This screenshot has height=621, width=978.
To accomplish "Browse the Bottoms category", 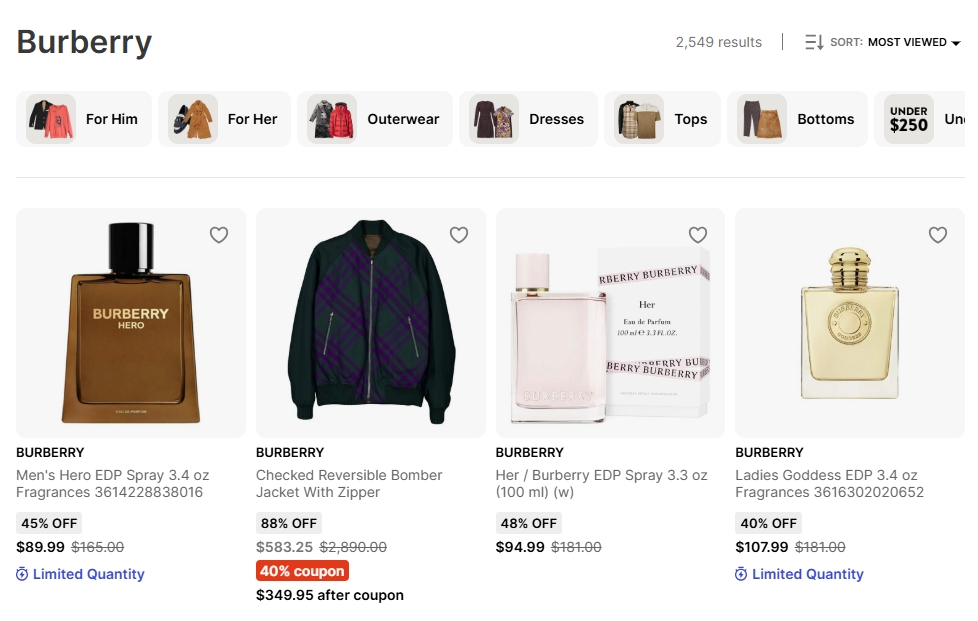I will (797, 119).
